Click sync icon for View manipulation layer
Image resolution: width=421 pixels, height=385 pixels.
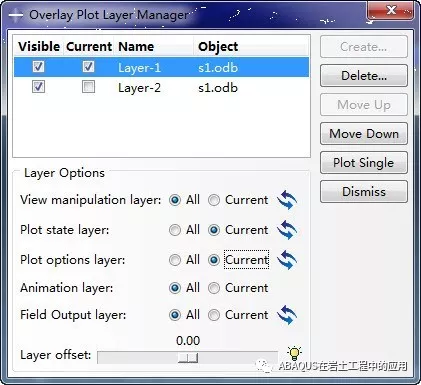point(287,200)
